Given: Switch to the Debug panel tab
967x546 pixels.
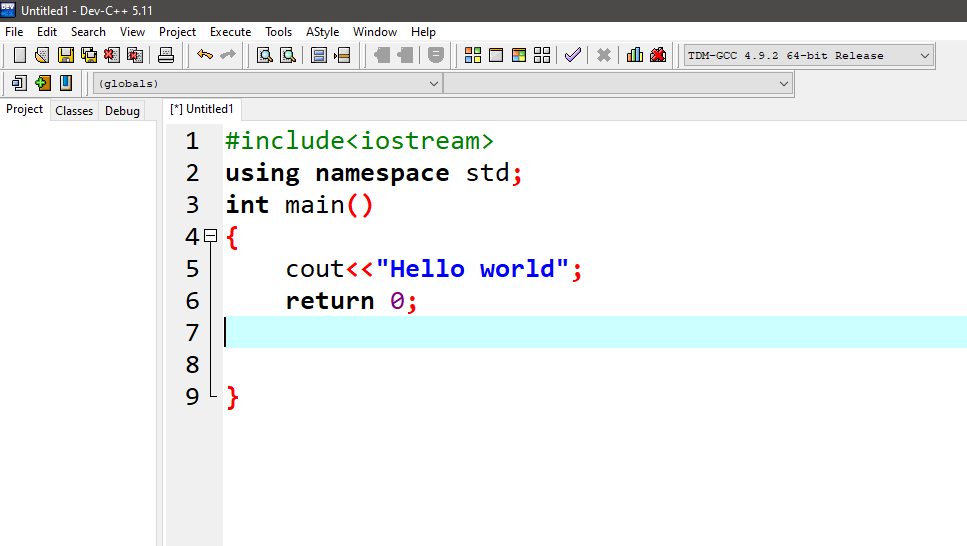Looking at the screenshot, I should pos(122,111).
